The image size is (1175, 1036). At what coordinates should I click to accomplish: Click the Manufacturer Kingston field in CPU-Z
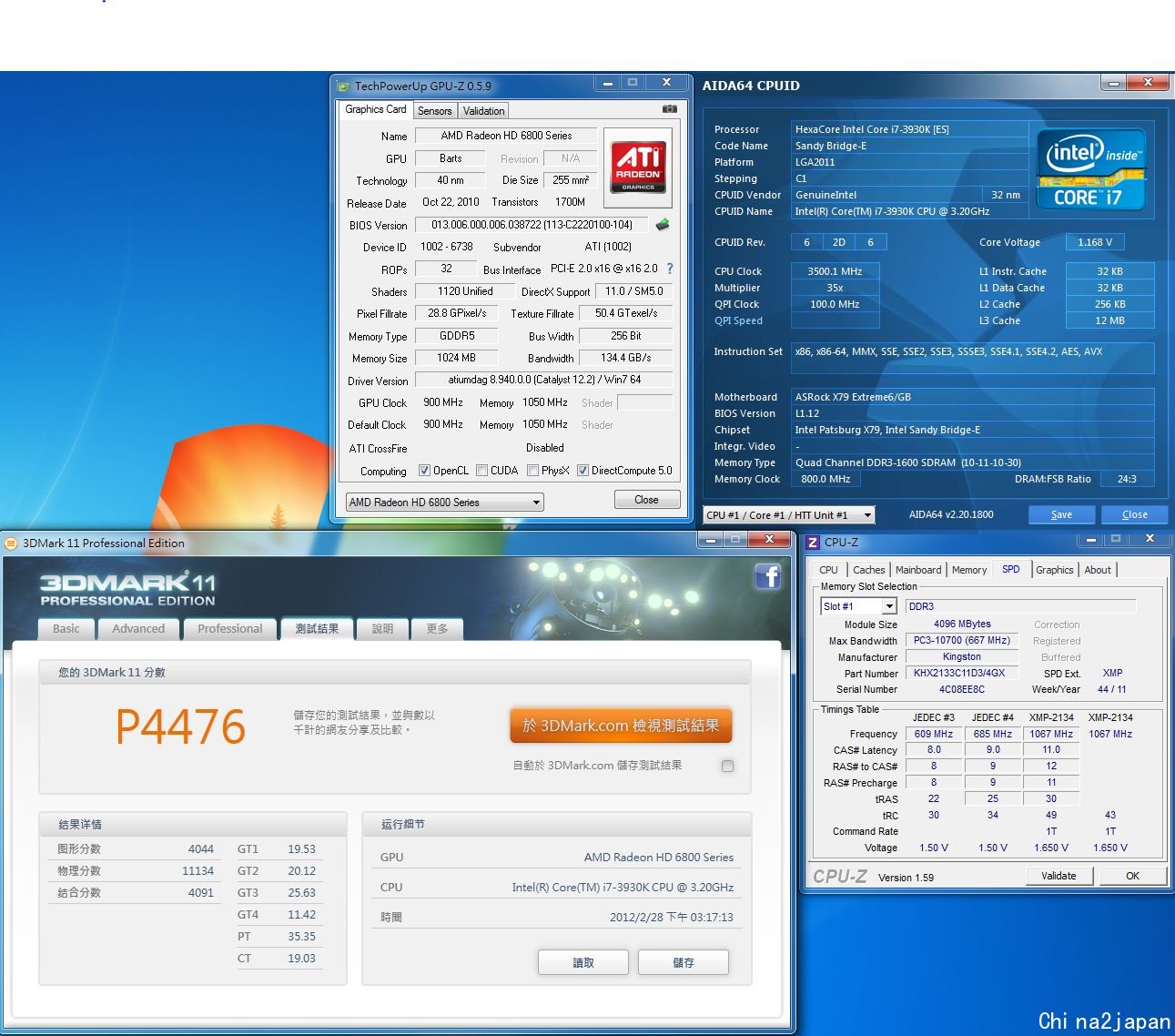[x=961, y=657]
